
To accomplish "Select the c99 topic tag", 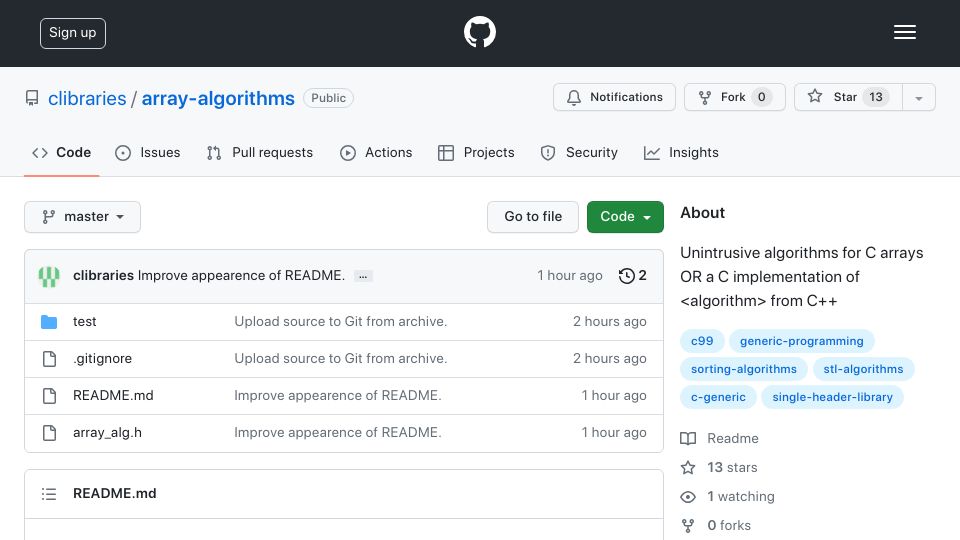I will coord(702,341).
